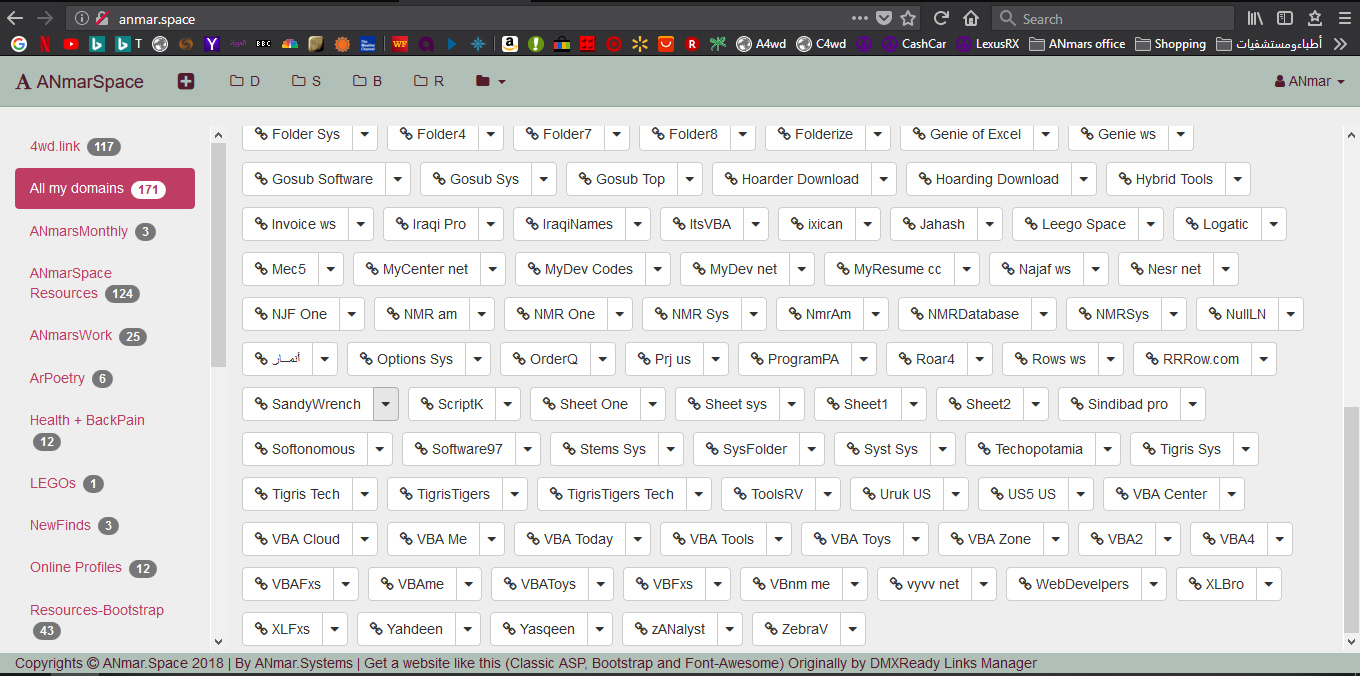This screenshot has height=676, width=1360.
Task: Reload the page with the refresh icon
Action: pyautogui.click(x=941, y=18)
